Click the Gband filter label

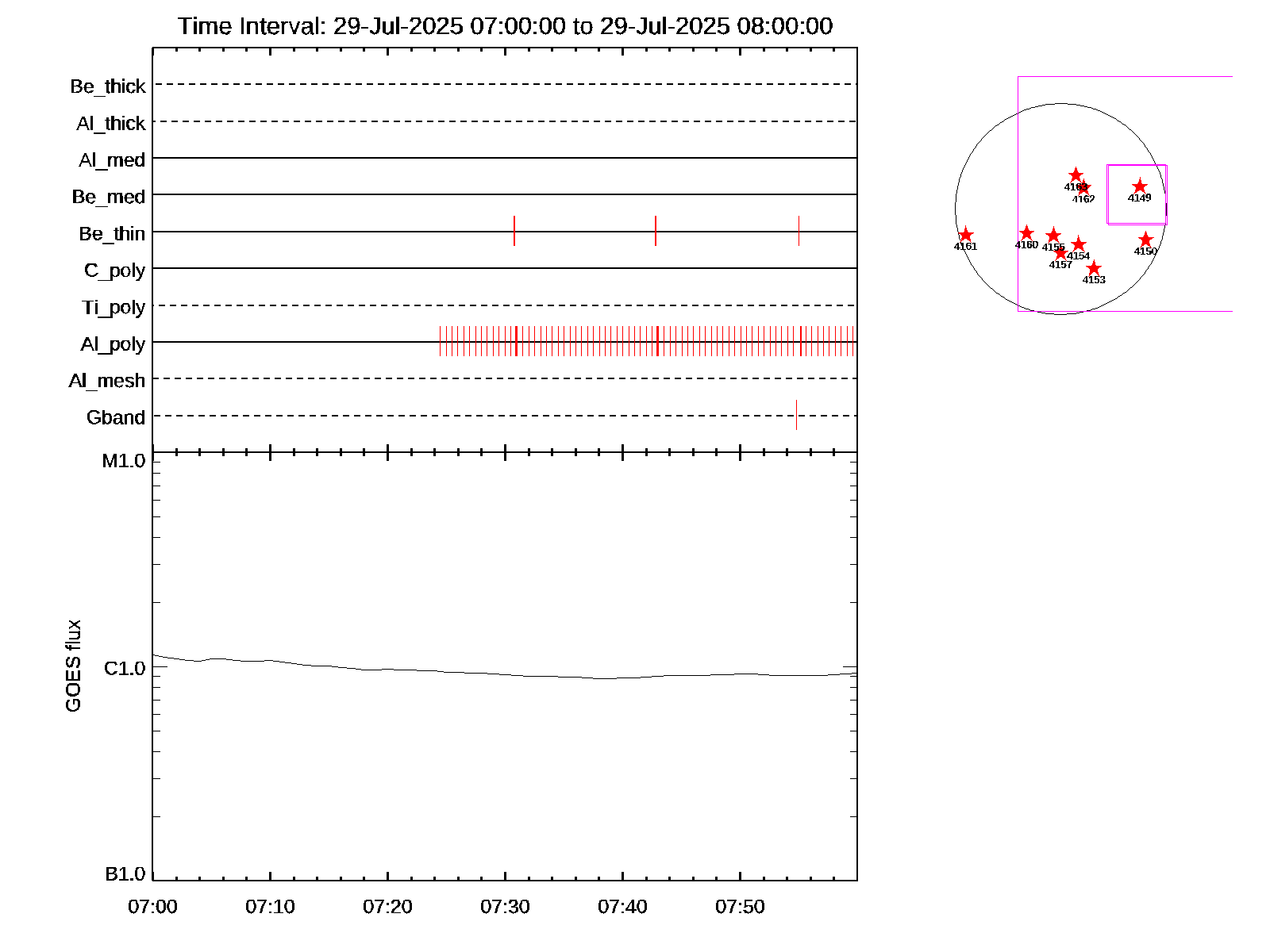click(x=116, y=418)
